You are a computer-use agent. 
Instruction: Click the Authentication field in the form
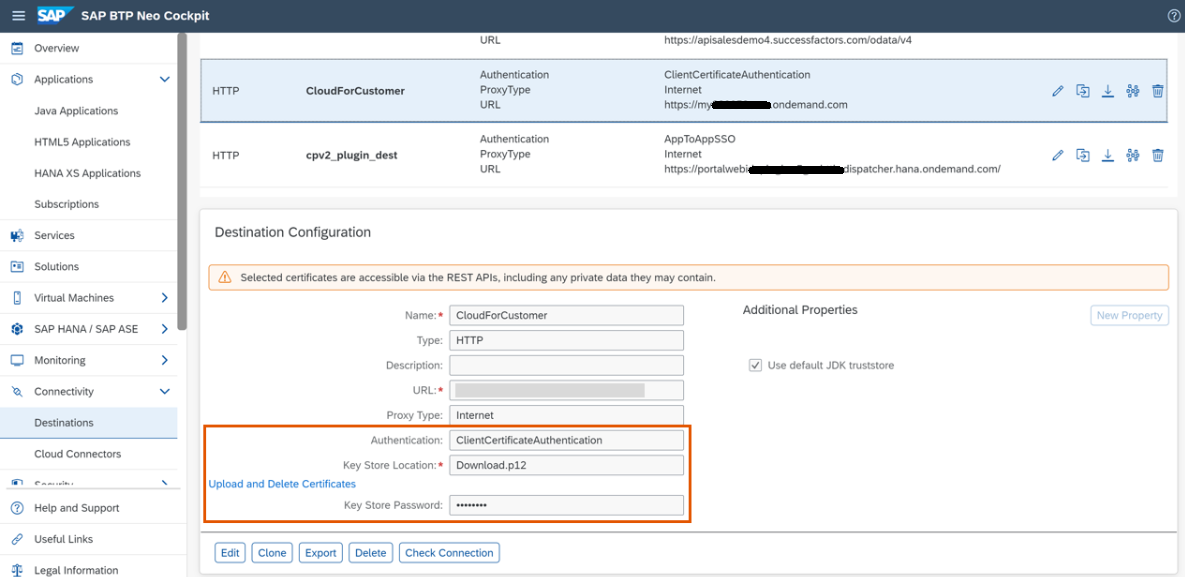(566, 440)
